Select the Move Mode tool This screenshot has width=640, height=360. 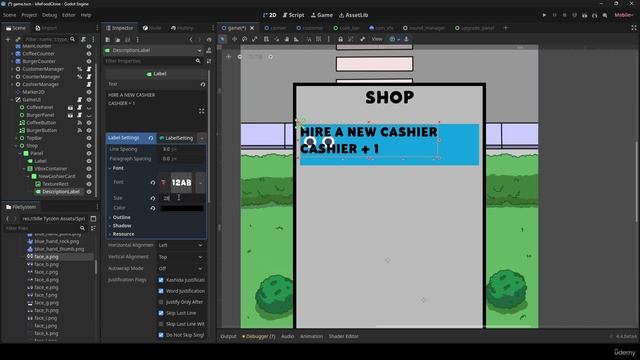[x=234, y=39]
